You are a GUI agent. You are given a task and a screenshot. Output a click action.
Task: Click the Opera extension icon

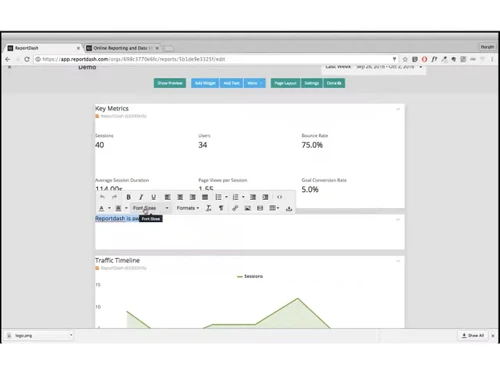pos(424,59)
